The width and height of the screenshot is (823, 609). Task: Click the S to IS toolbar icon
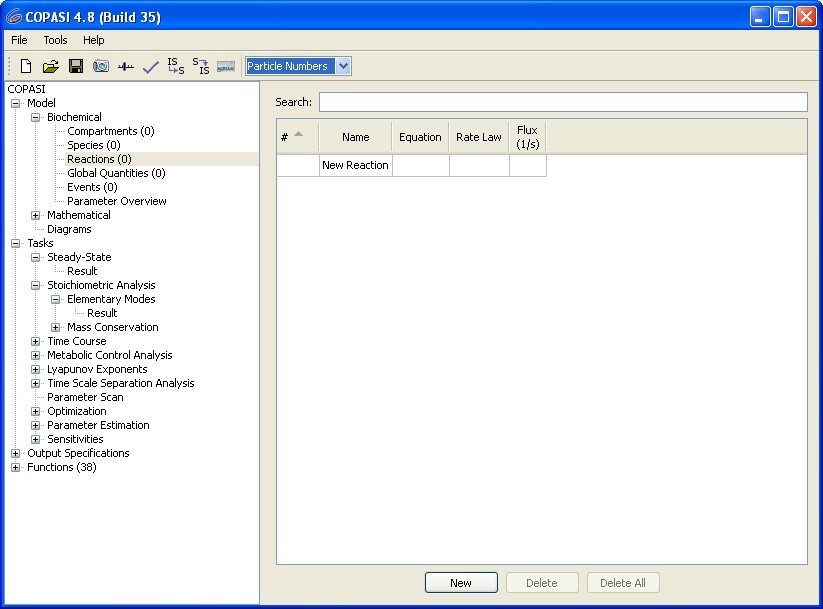point(201,66)
